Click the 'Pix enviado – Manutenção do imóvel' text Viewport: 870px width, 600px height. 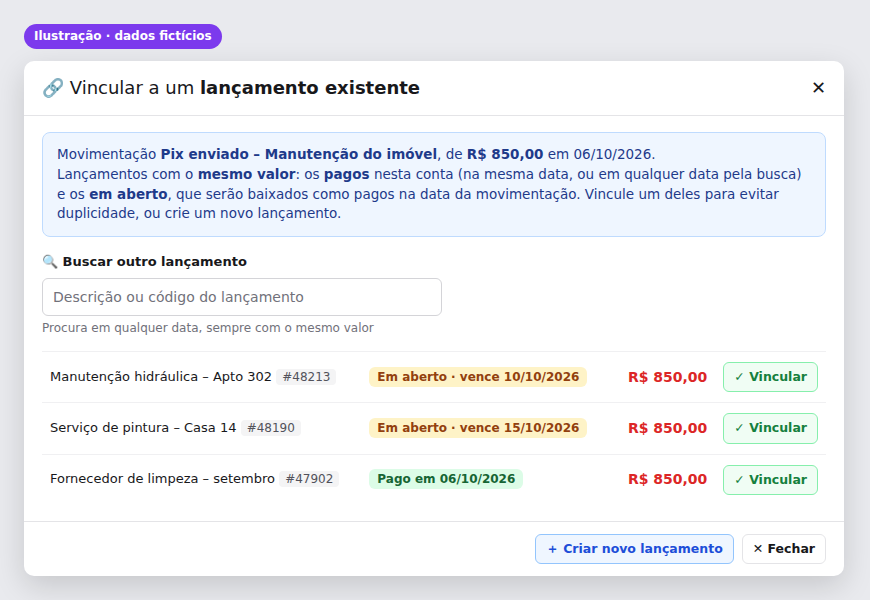click(299, 154)
